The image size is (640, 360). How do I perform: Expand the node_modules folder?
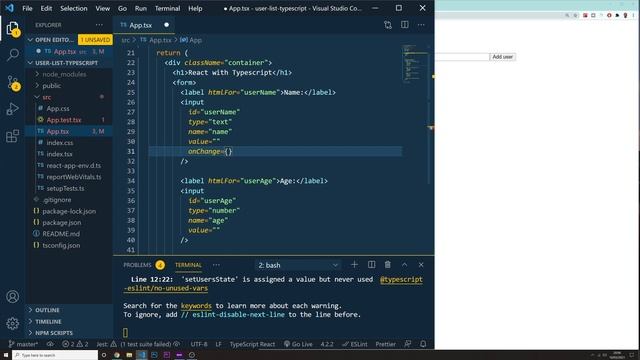pyautogui.click(x=64, y=74)
